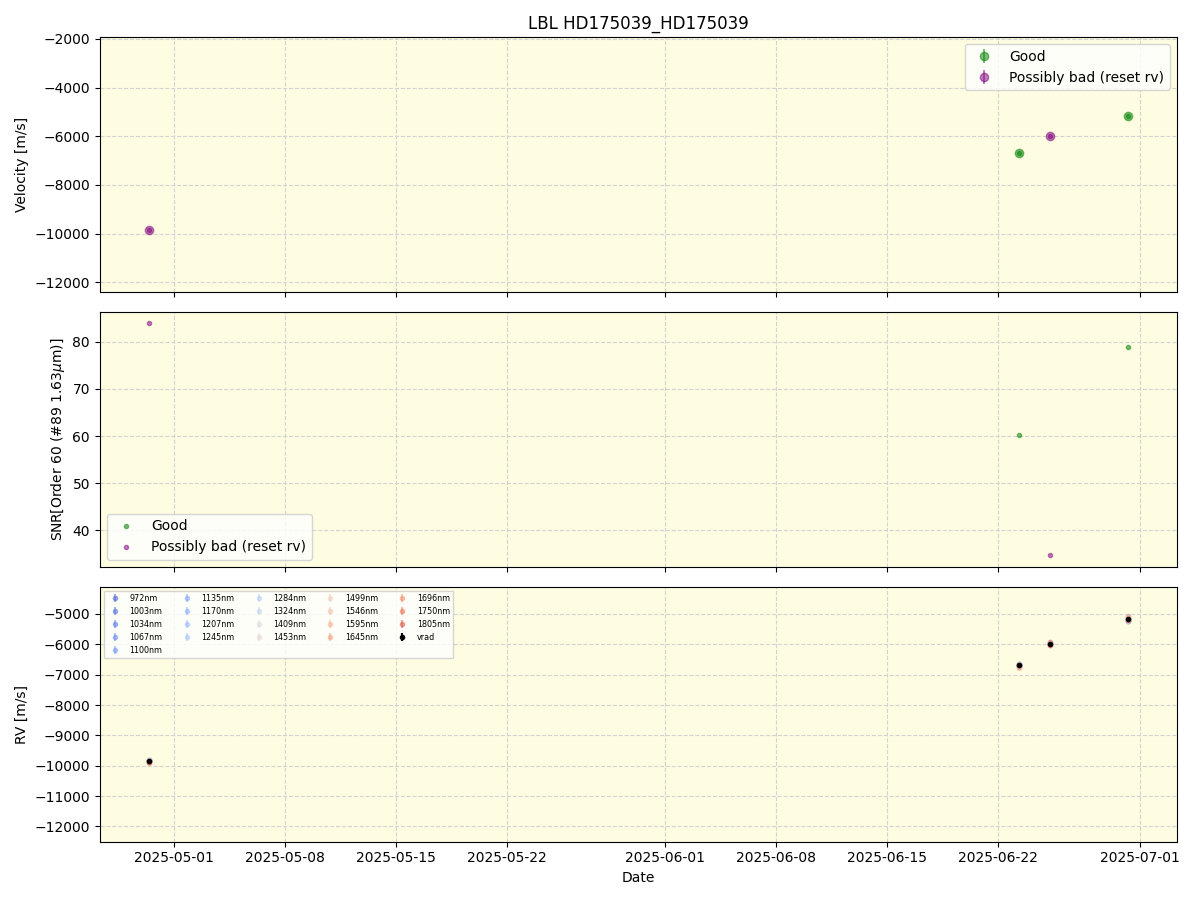The height and width of the screenshot is (900, 1200).
Task: Click the green Good marker in SNR legend
Action: 126,526
